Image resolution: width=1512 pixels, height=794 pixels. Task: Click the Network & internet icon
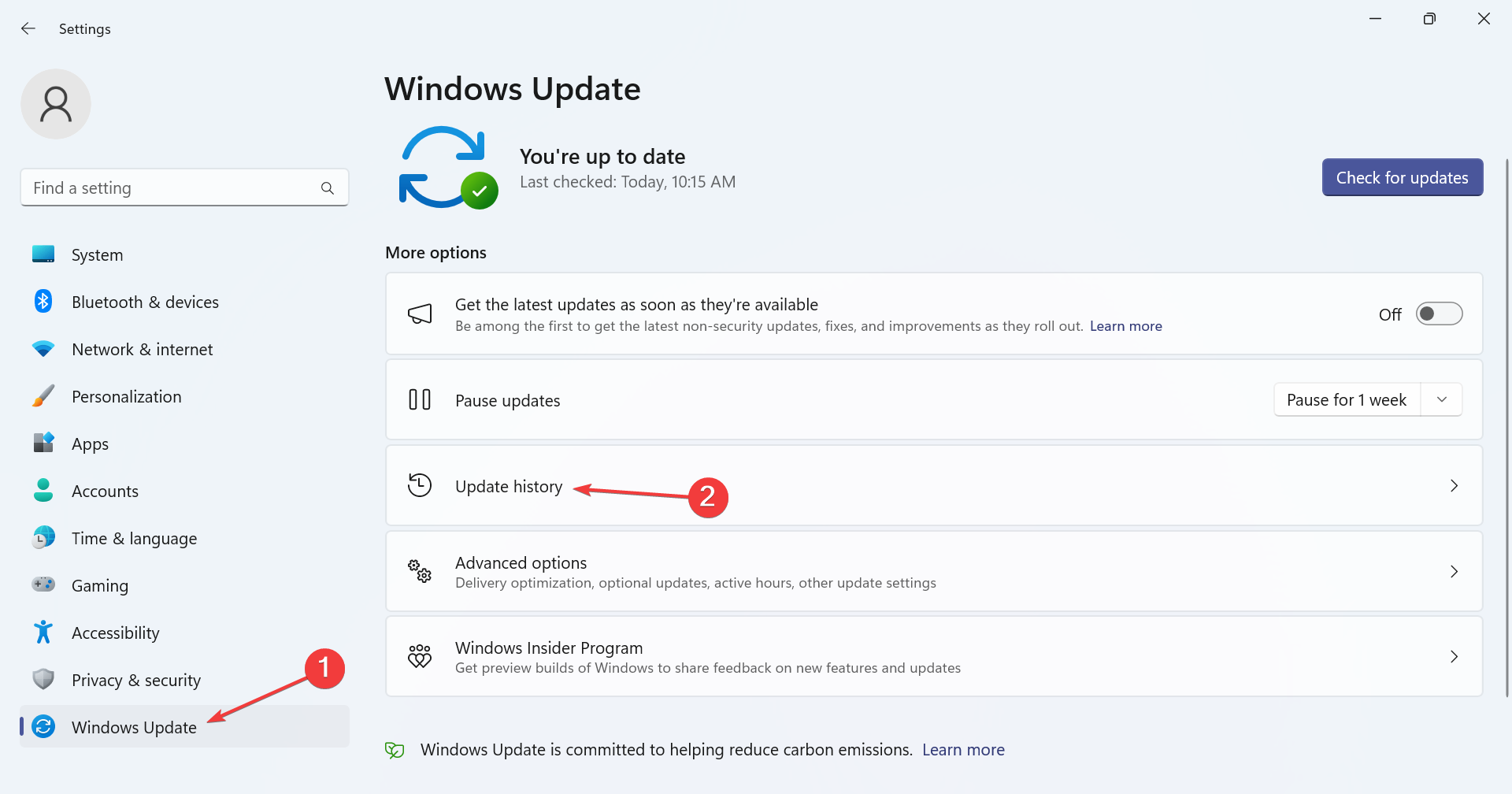pyautogui.click(x=43, y=348)
